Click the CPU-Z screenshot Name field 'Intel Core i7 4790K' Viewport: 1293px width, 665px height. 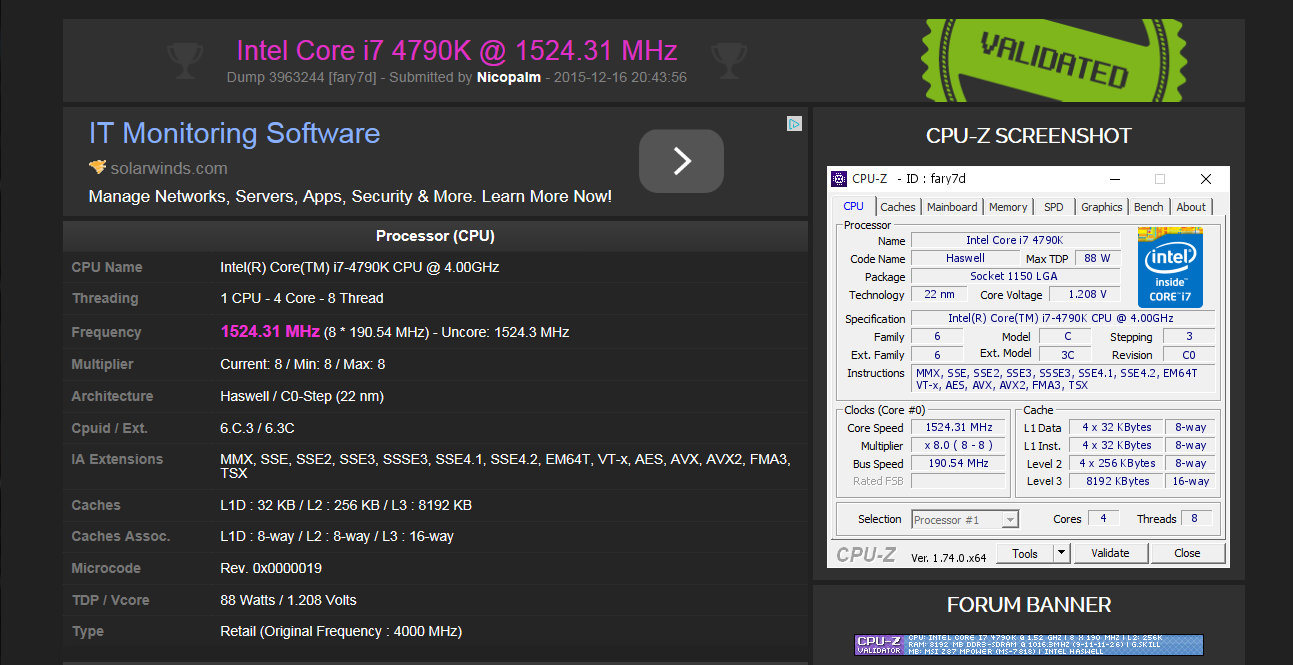coord(1015,240)
